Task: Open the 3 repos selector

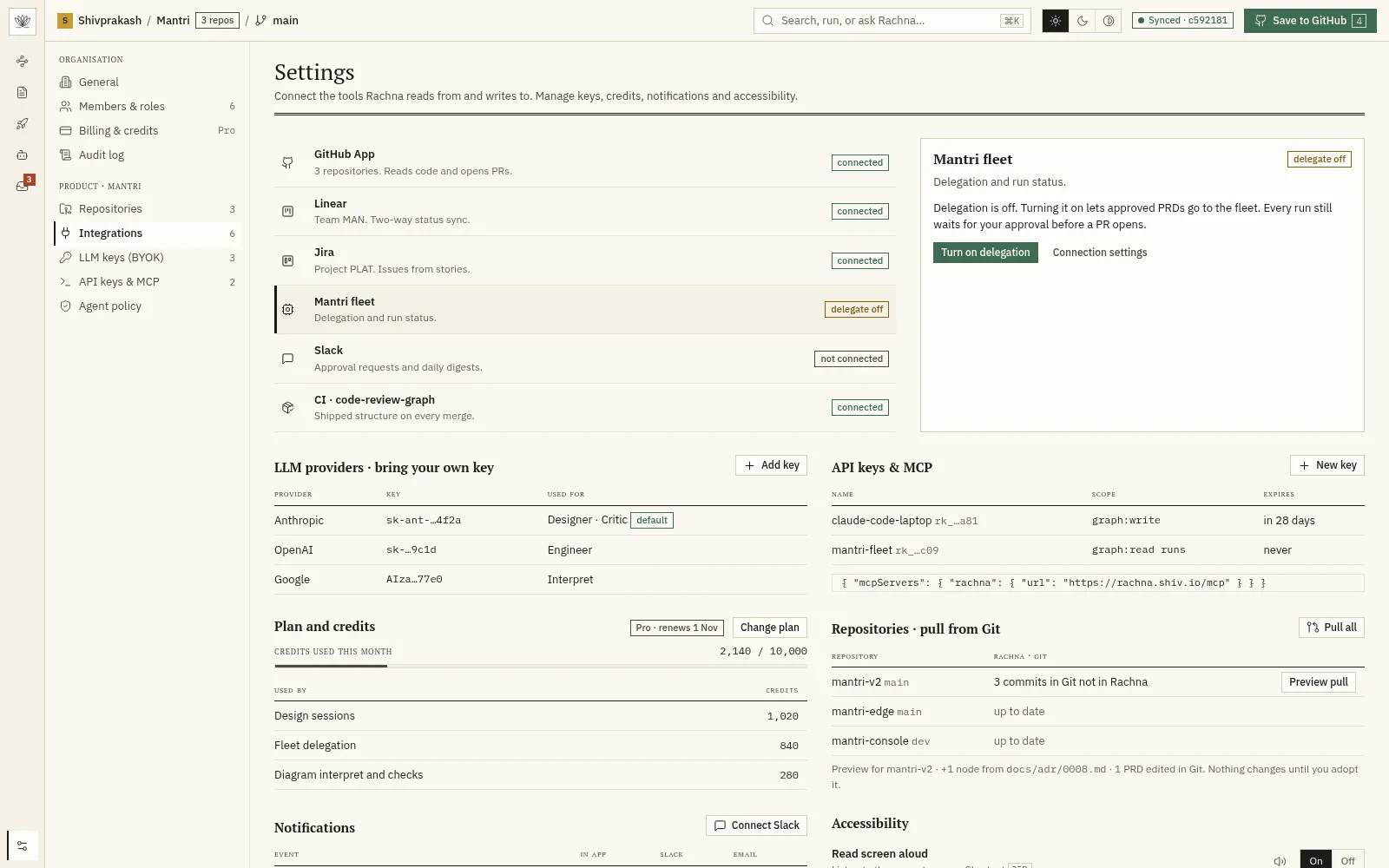Action: [x=217, y=20]
